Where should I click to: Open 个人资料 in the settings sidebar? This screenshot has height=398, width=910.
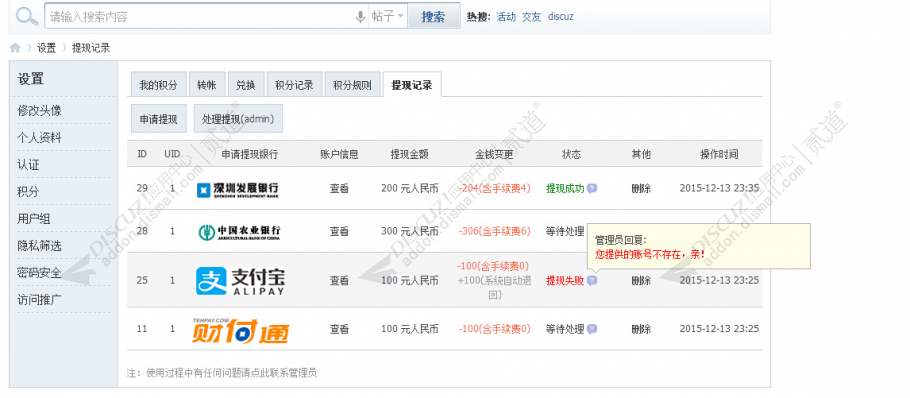click(x=39, y=138)
